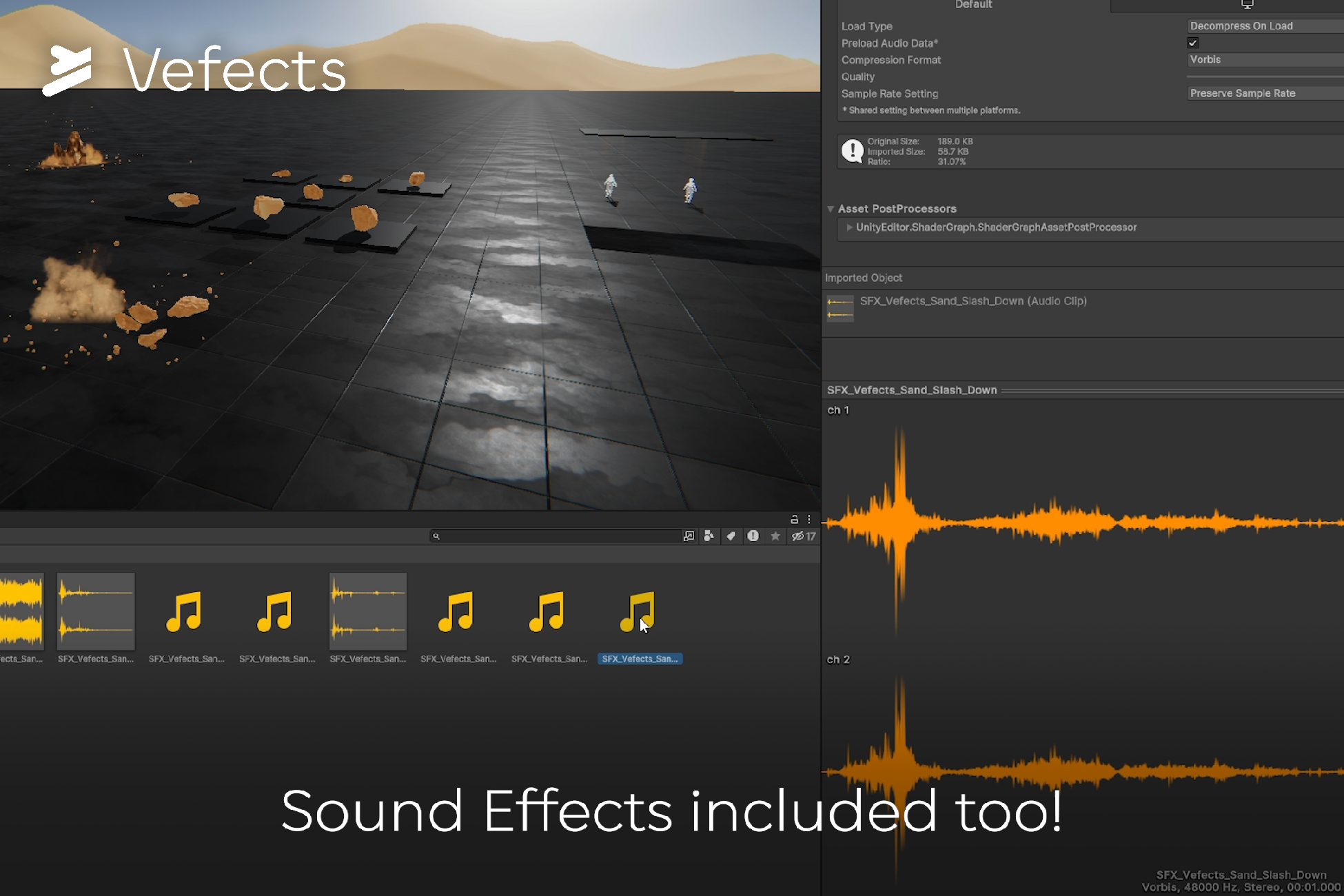
Task: Open the Sample Rate Setting dropdown
Action: [1265, 93]
